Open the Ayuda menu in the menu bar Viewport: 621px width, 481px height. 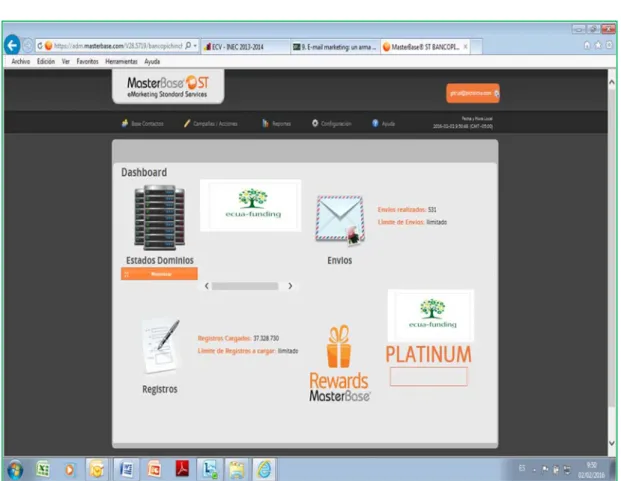pyautogui.click(x=152, y=61)
